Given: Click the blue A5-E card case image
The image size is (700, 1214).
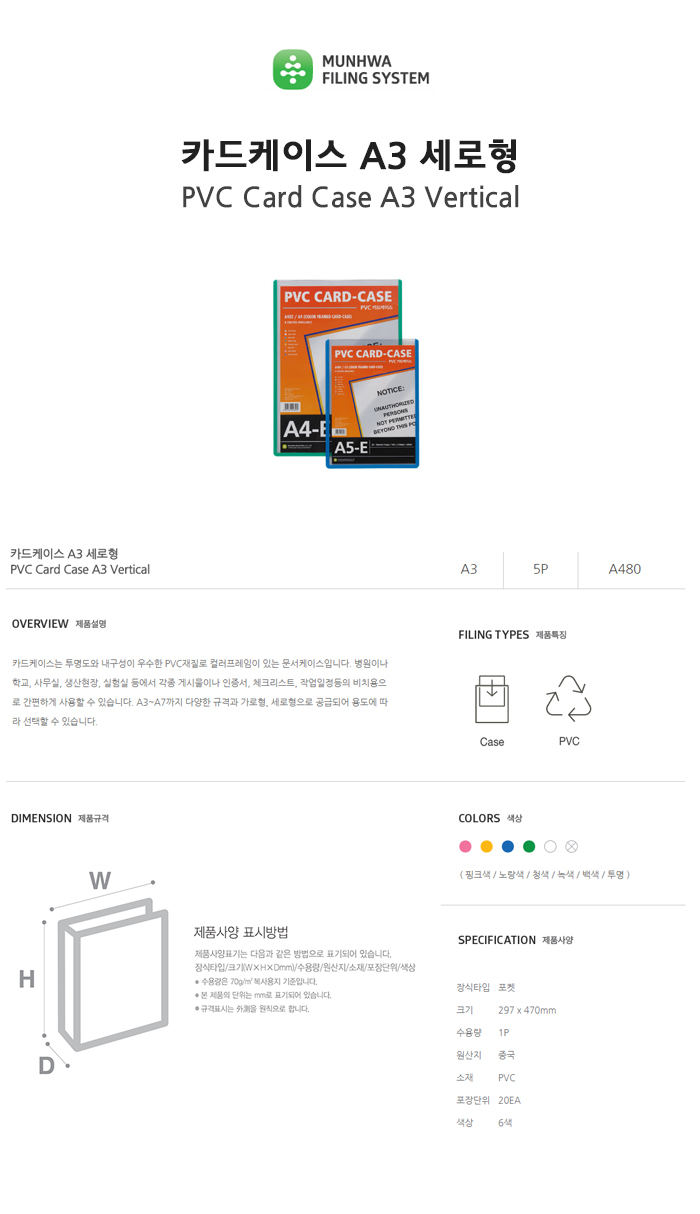Looking at the screenshot, I should coord(372,403).
